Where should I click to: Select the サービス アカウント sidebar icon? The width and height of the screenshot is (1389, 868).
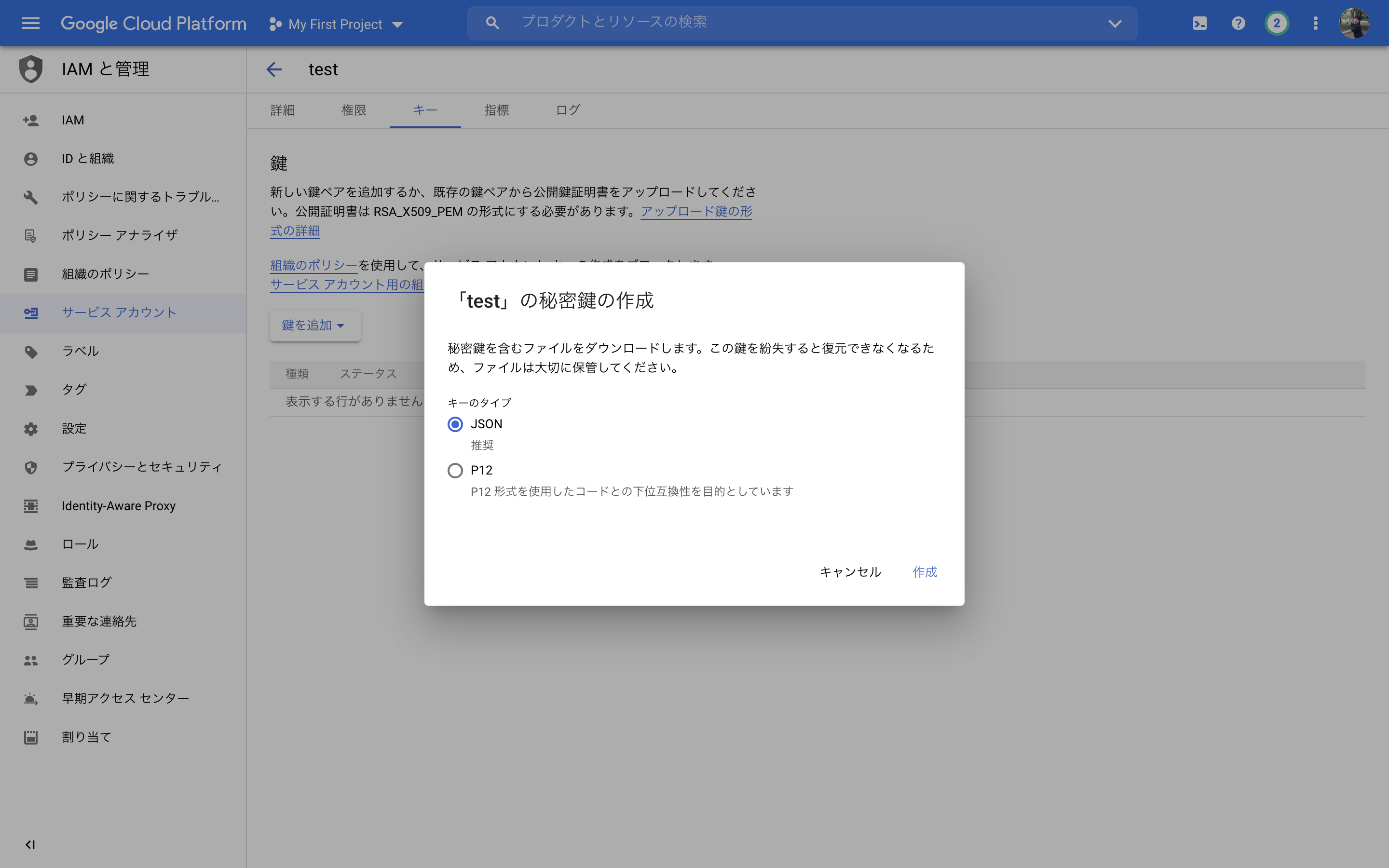coord(30,313)
